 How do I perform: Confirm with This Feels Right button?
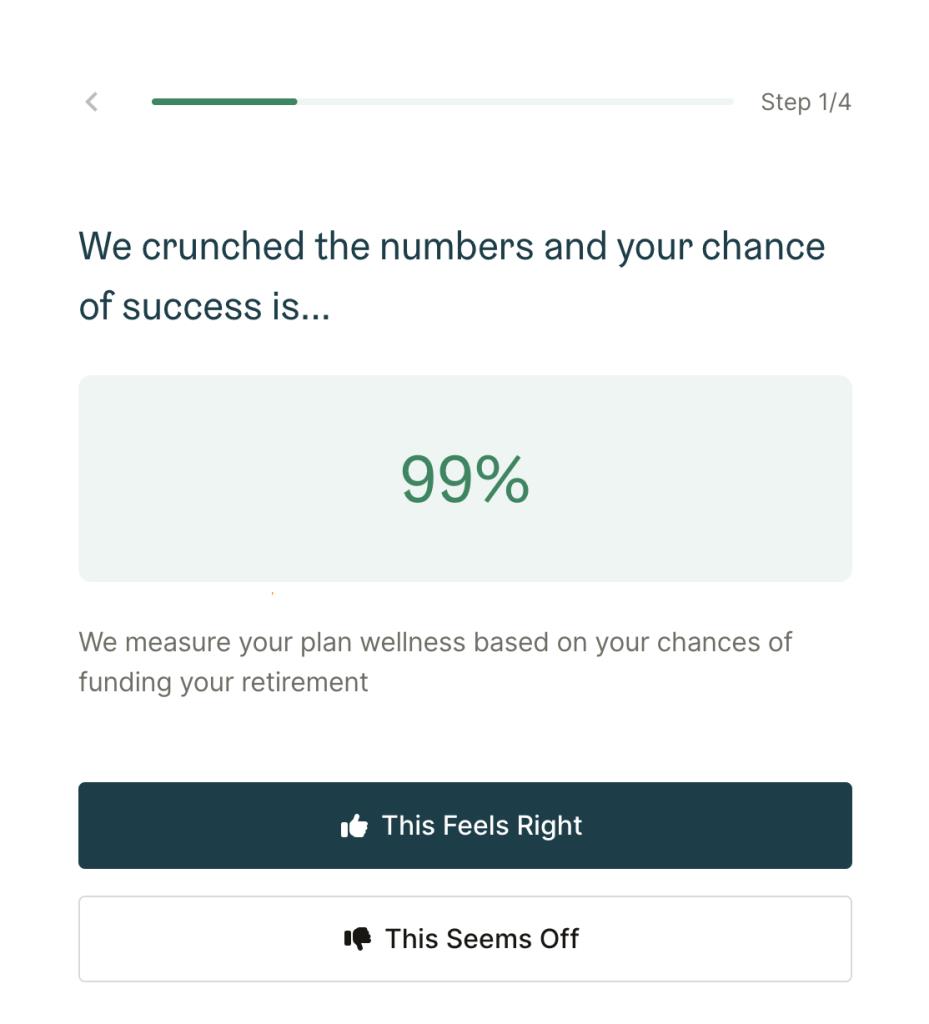point(465,825)
